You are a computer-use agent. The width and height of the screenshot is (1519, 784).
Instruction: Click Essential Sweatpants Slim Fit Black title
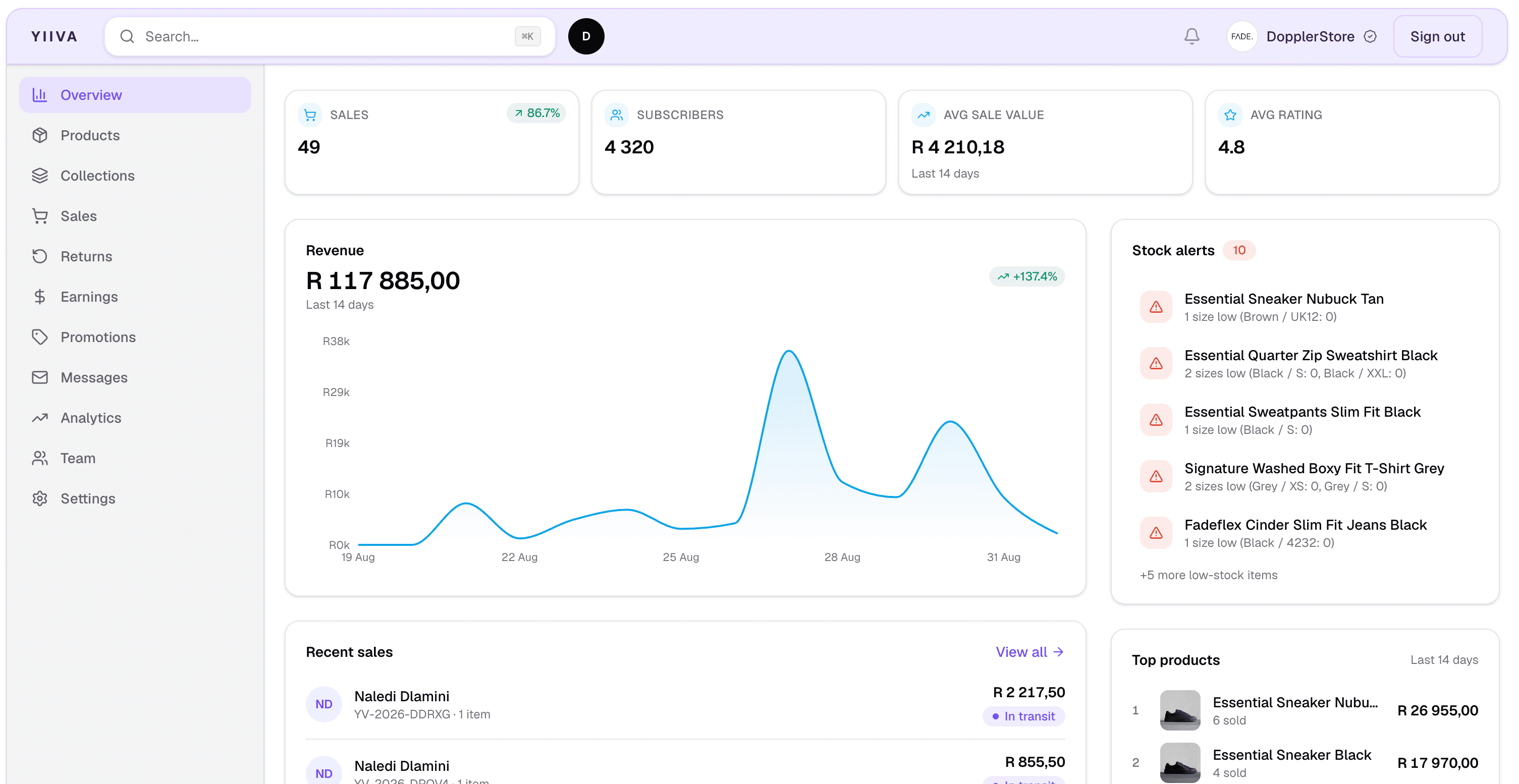pos(1302,412)
